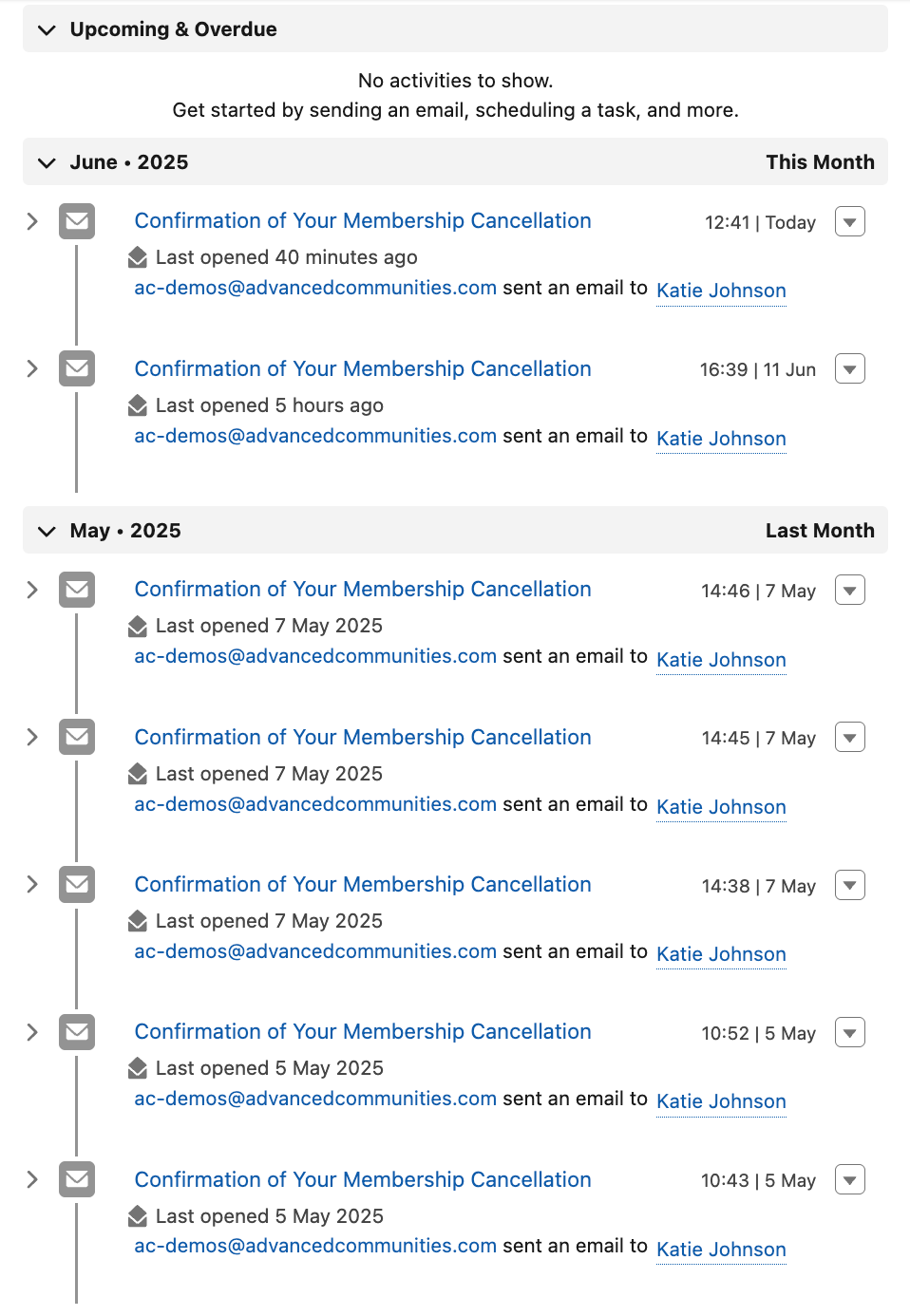Screen dimensions: 910x1316
Task: Click the ac-demos@advancedcommunities.com sender link in the 14:38 7 May email
Action: click(x=315, y=951)
